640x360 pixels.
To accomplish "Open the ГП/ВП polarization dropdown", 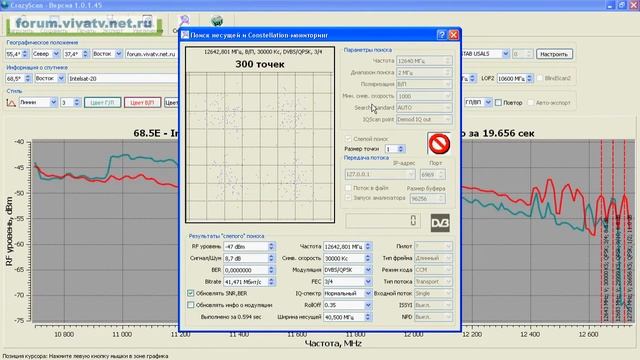I will (x=488, y=102).
